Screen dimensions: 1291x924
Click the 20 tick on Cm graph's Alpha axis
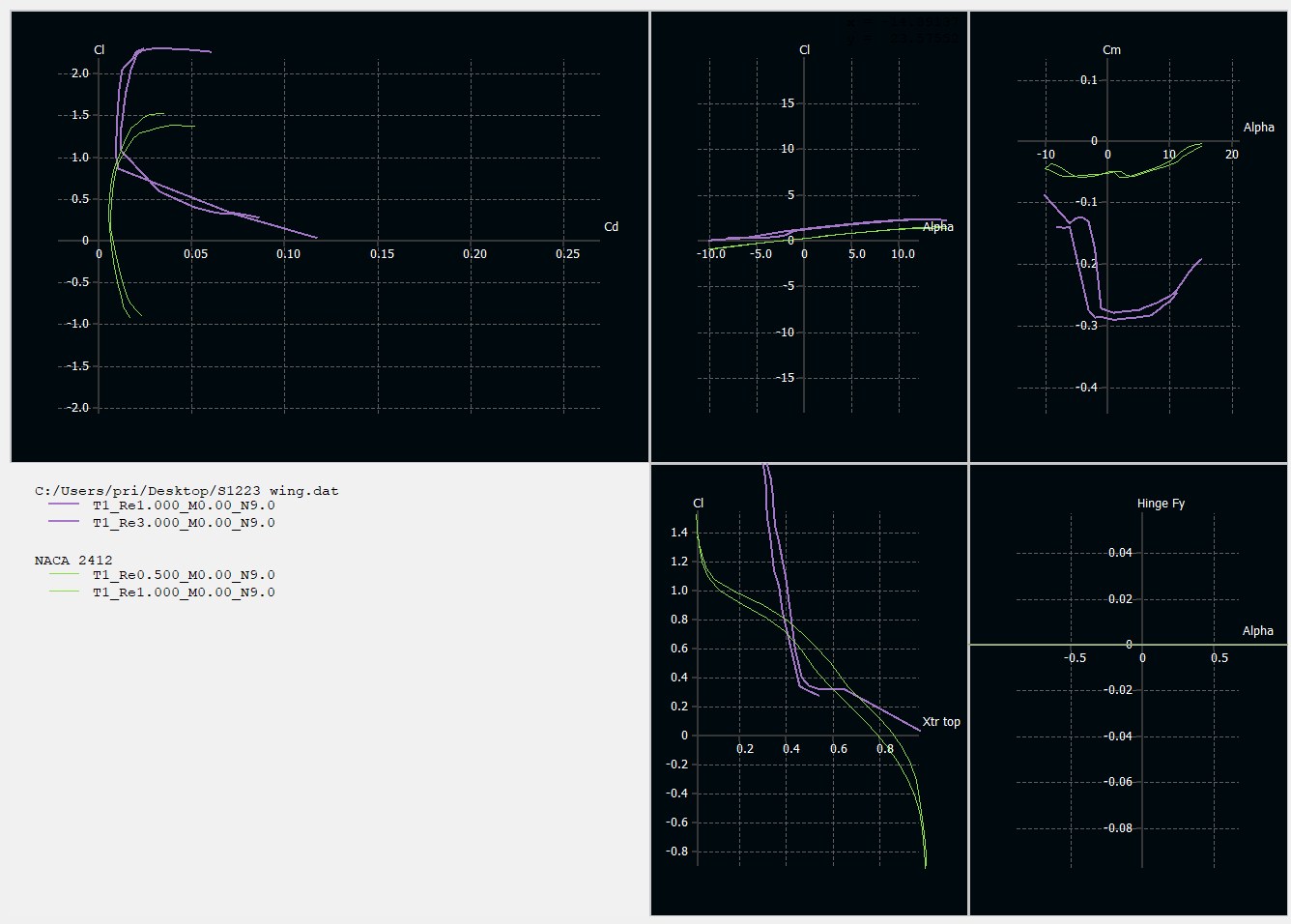[1232, 155]
